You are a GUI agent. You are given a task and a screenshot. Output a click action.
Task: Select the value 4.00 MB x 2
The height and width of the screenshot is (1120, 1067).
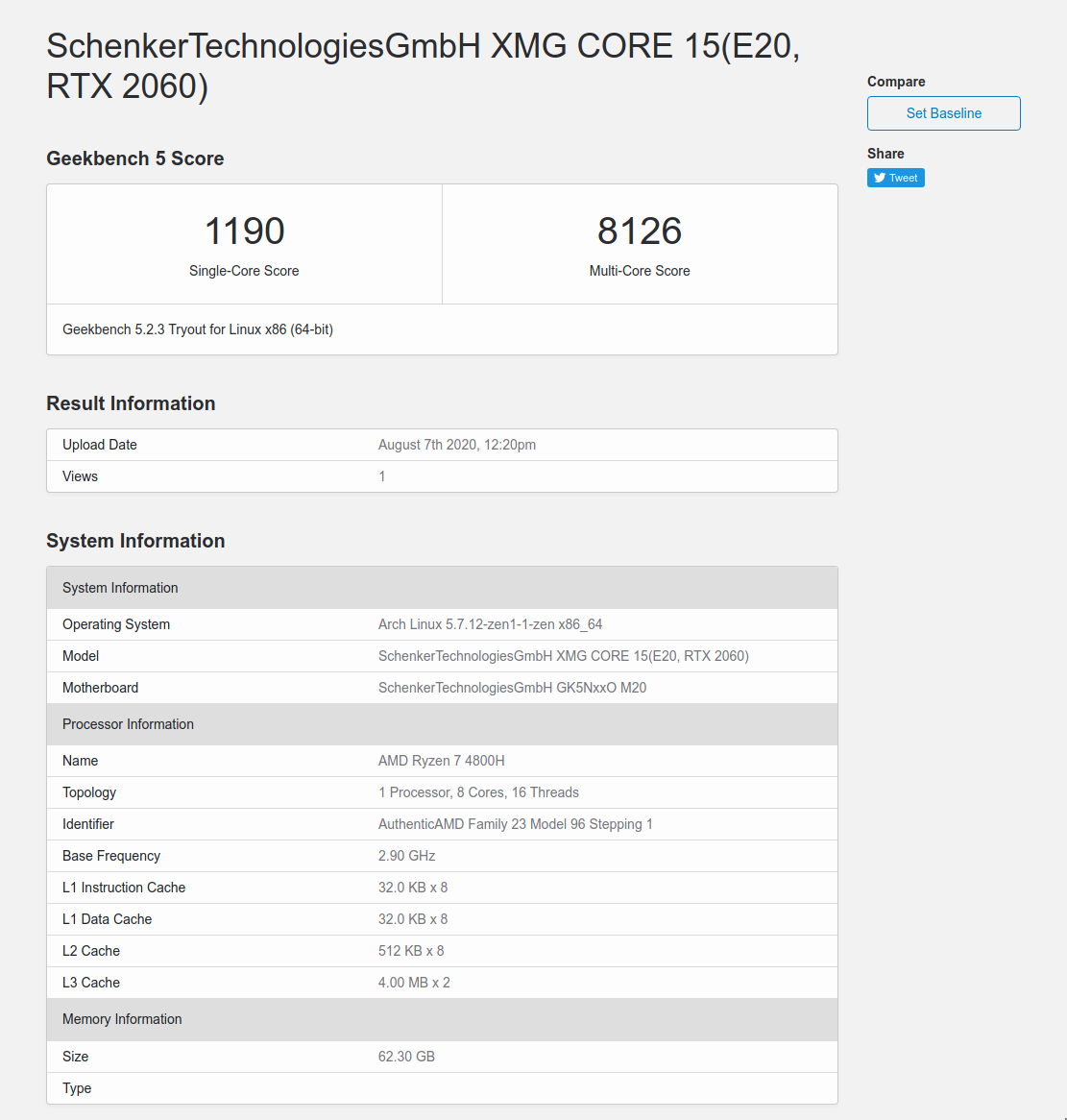(x=414, y=983)
